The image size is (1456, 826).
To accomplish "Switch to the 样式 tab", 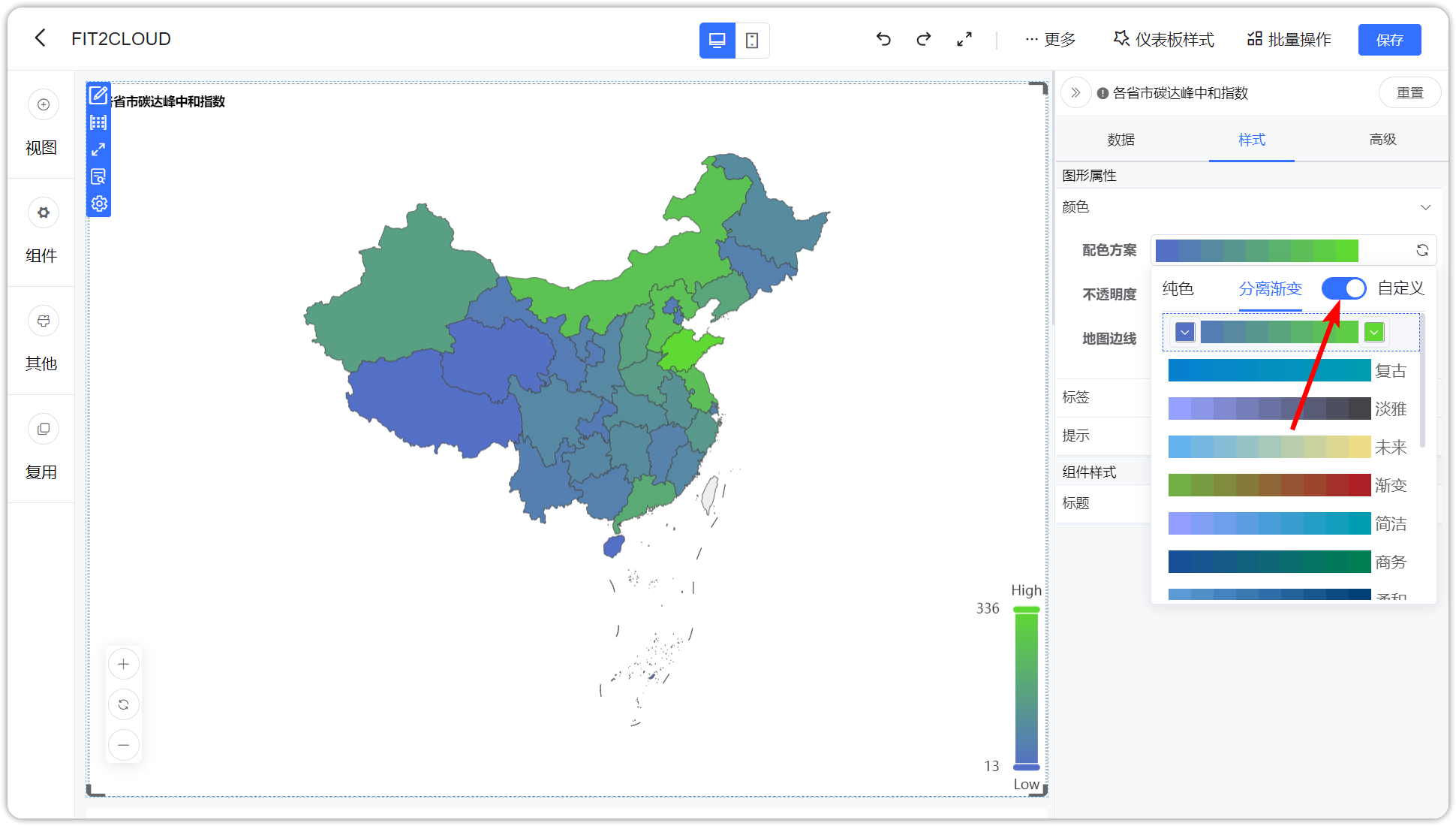I will click(x=1251, y=140).
